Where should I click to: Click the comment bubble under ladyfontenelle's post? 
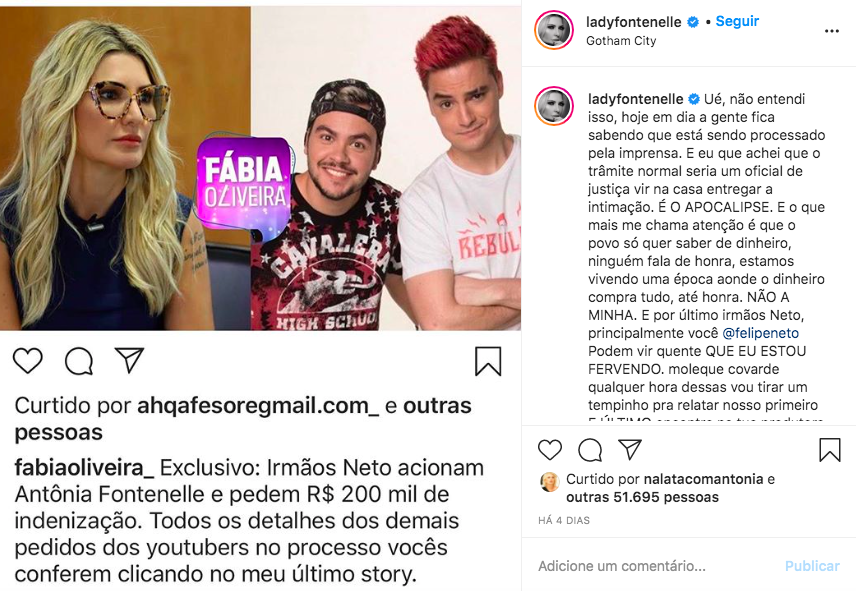pos(590,450)
